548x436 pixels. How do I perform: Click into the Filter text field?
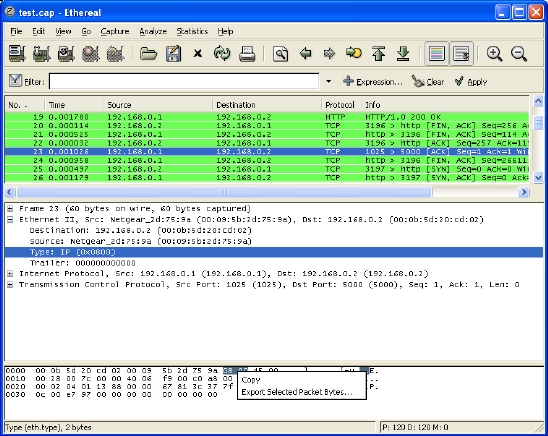pos(184,81)
